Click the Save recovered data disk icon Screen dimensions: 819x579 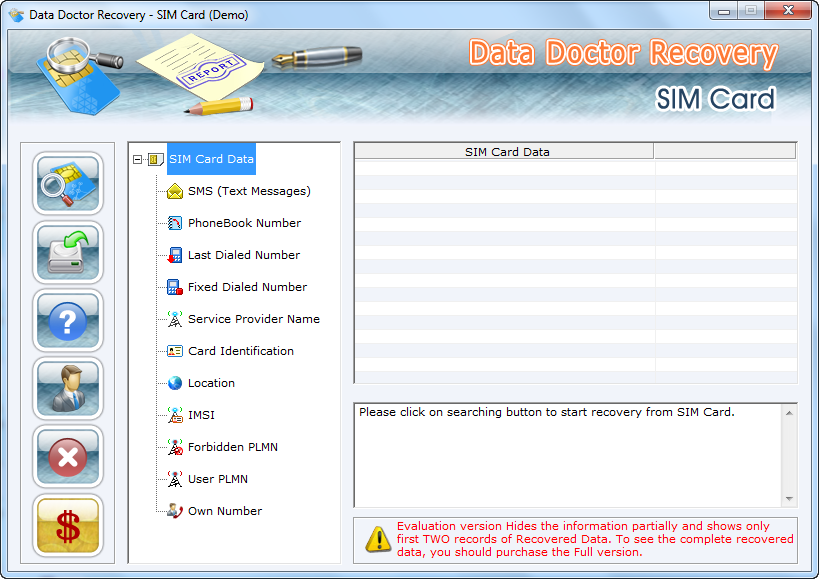[x=68, y=252]
